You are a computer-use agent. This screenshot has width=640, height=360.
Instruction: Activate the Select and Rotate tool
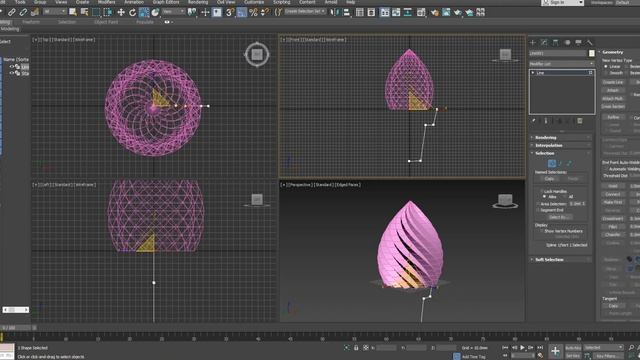click(132, 13)
